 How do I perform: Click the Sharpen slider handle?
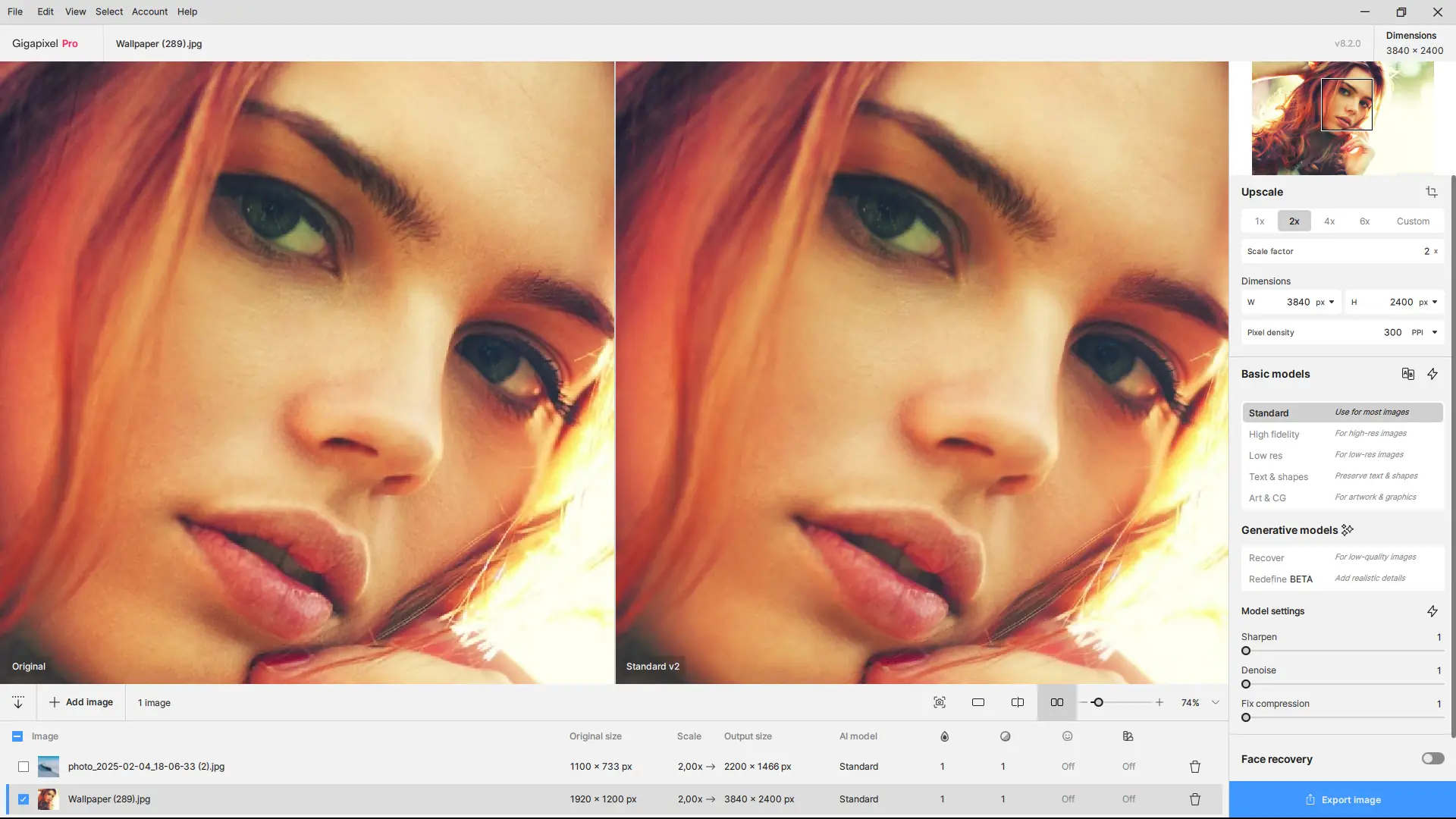click(1246, 651)
